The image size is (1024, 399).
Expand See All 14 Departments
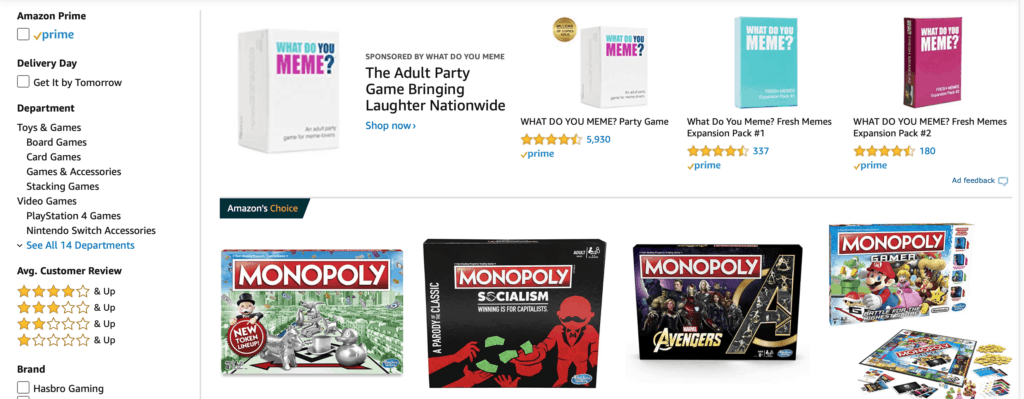pyautogui.click(x=76, y=246)
